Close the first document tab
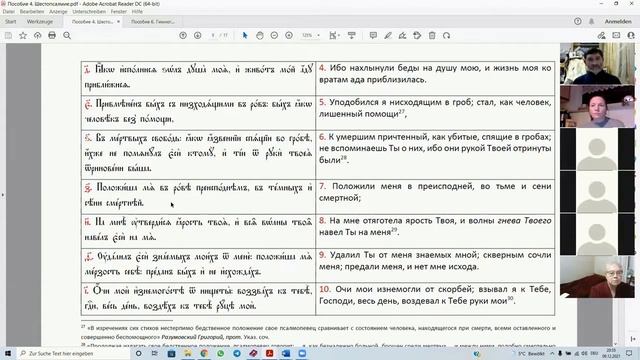Screen dimensions: 640x360 point(118,22)
